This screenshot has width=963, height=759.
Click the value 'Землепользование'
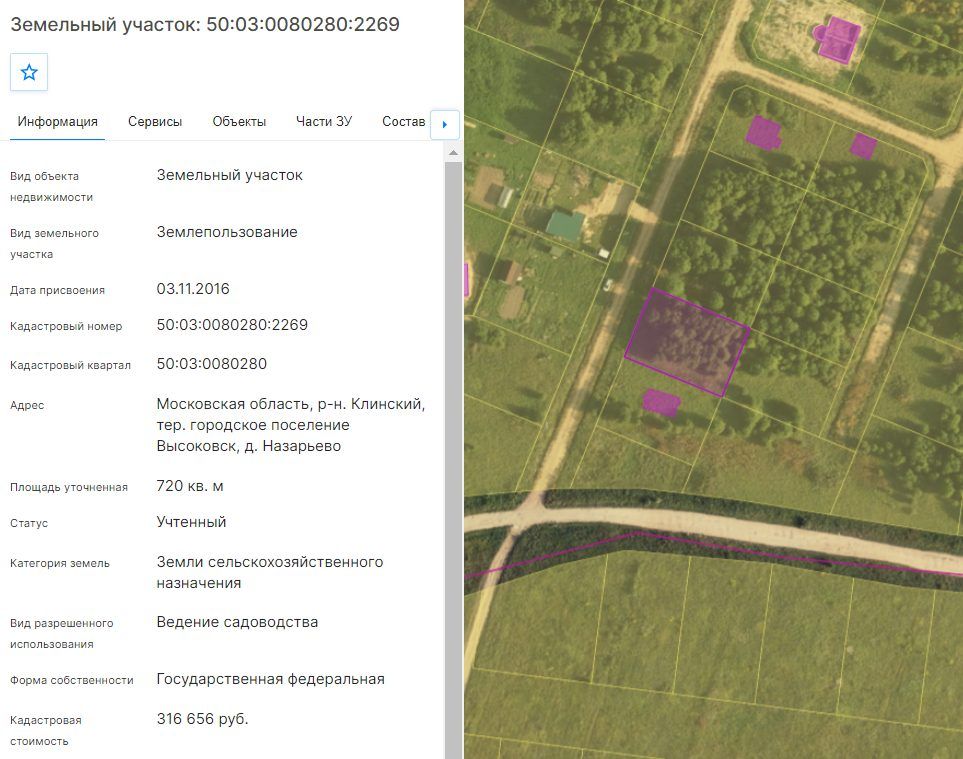coord(227,232)
